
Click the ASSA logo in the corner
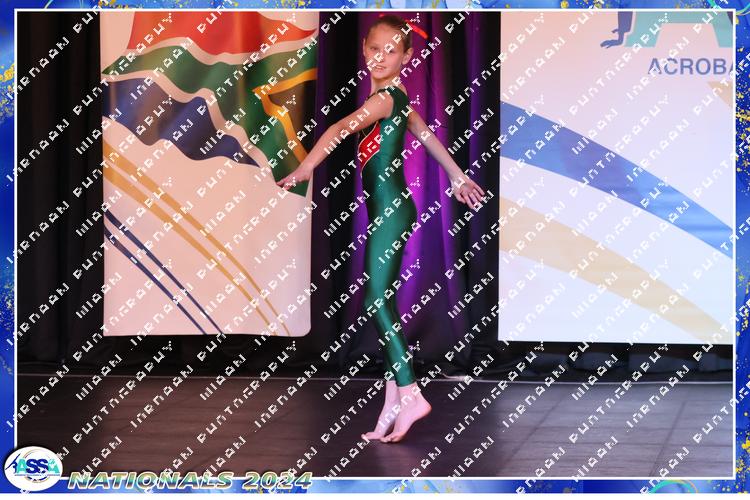pos(33,467)
